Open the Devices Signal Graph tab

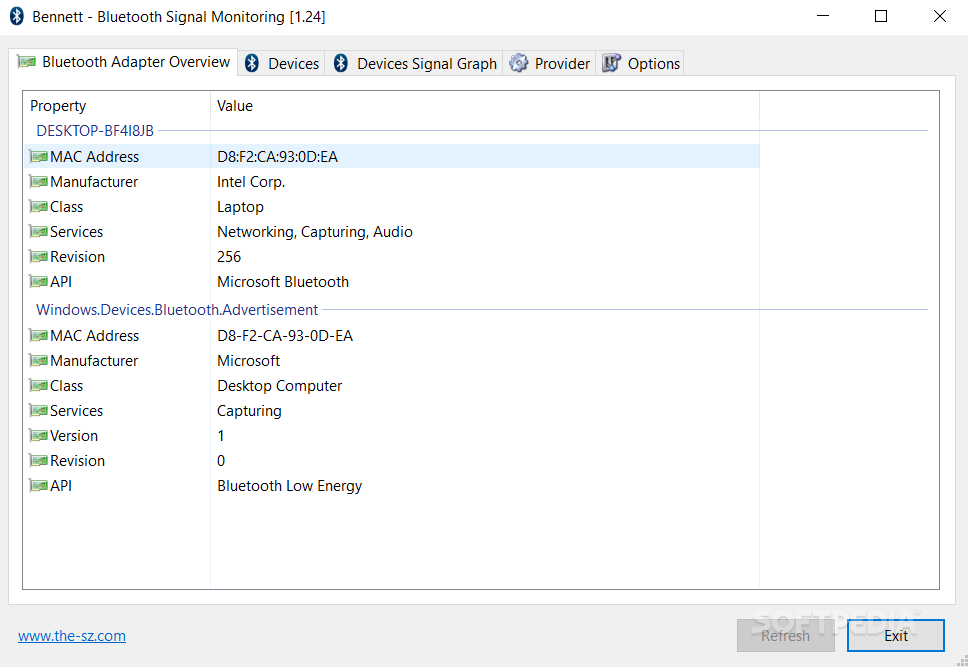(x=414, y=63)
